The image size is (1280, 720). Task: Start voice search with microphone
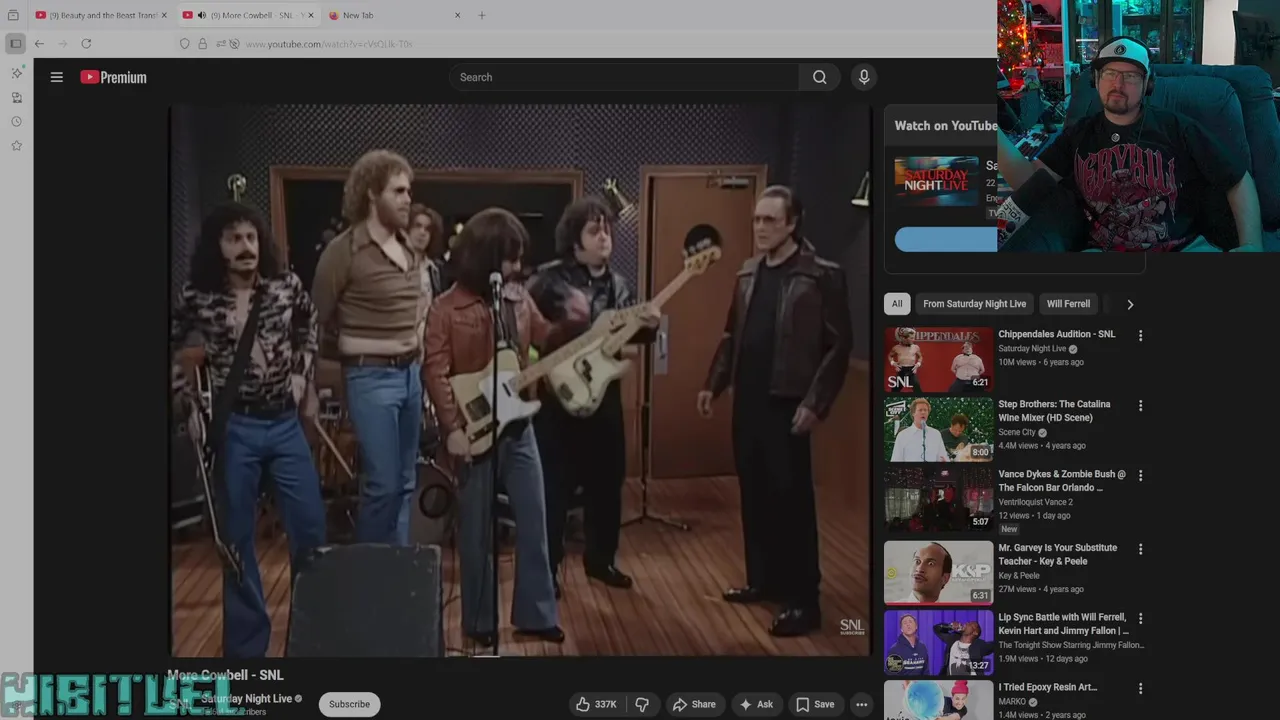tap(864, 77)
